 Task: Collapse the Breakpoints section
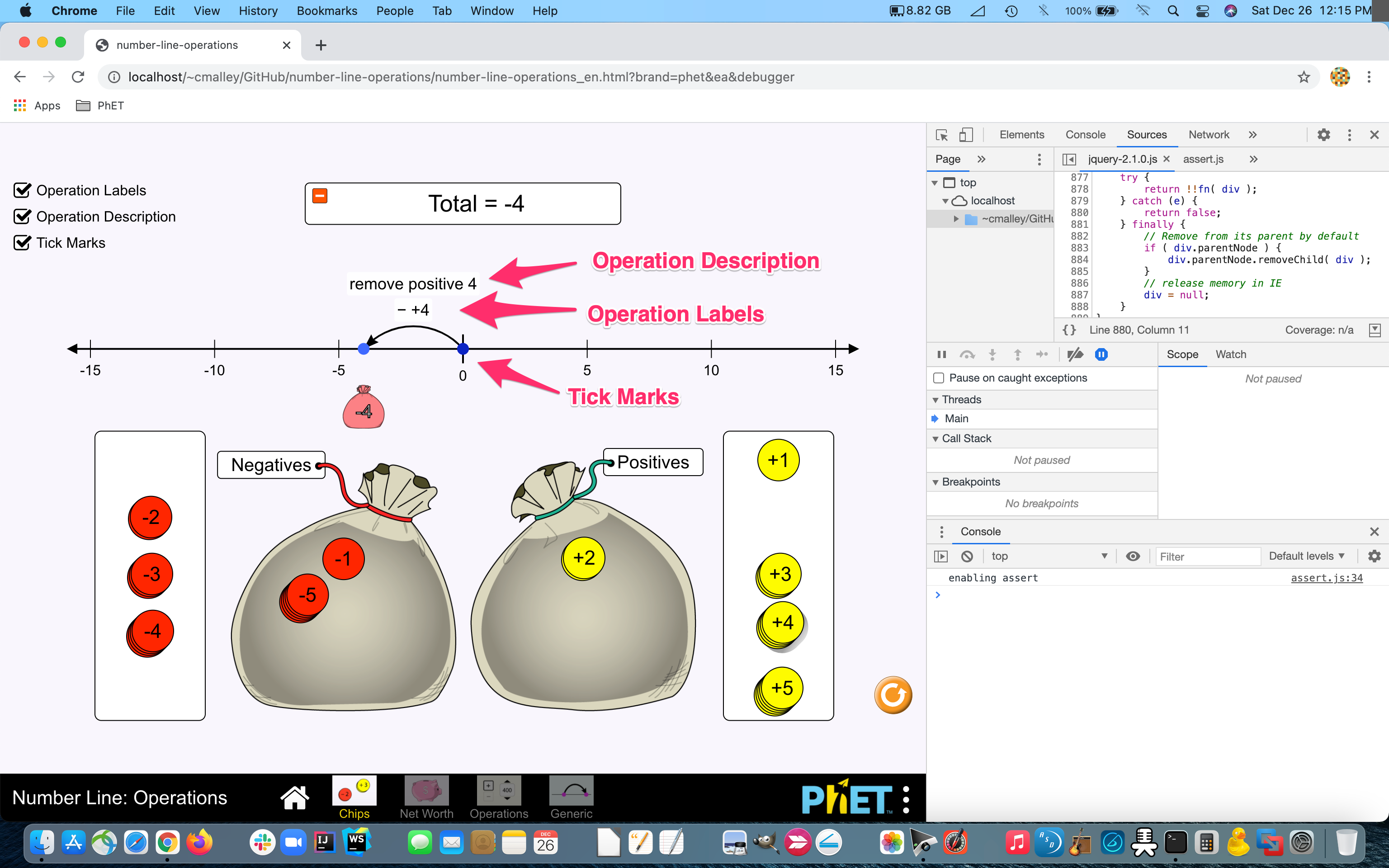coord(935,482)
